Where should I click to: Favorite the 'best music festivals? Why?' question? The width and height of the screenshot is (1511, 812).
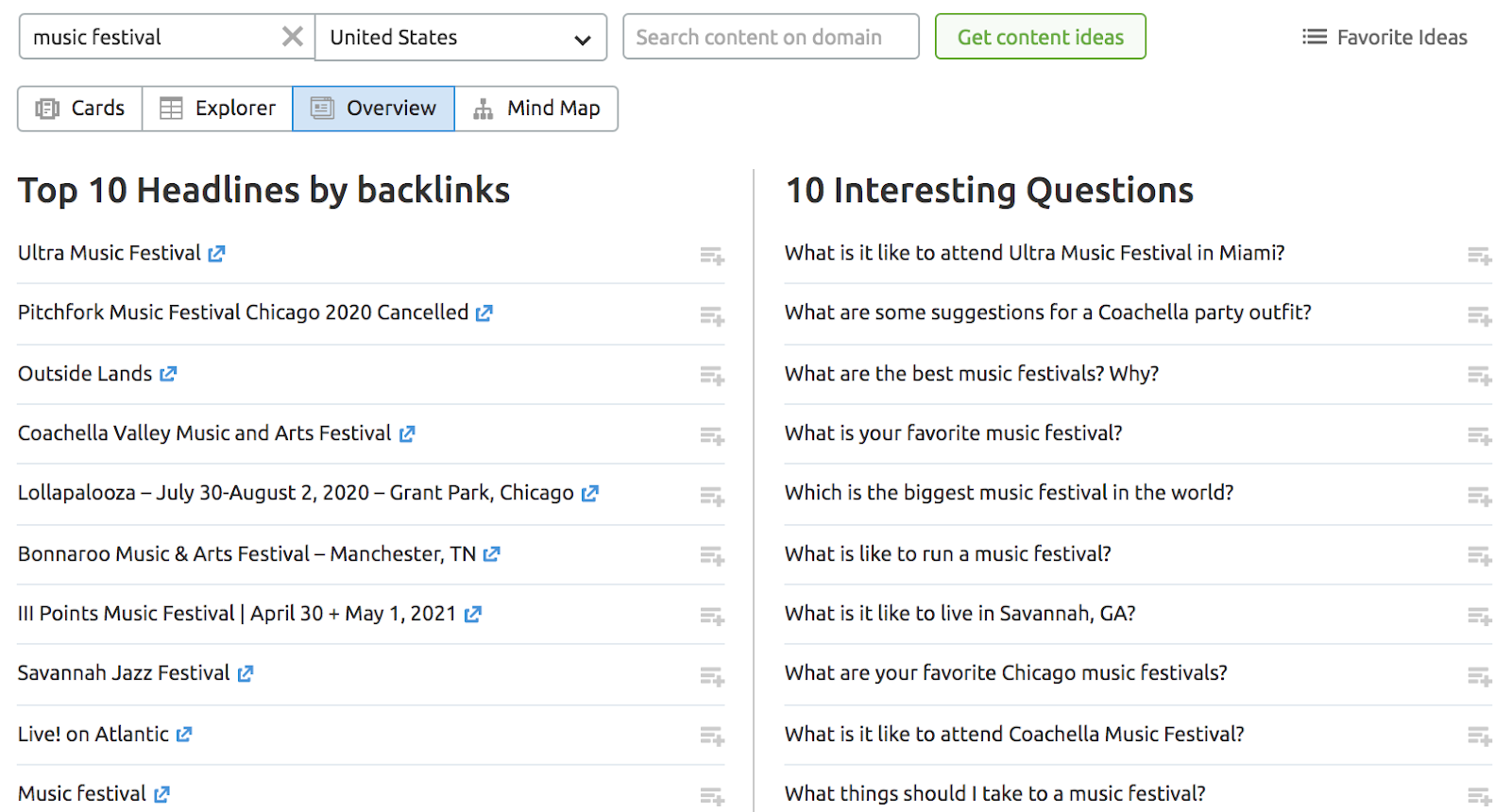tap(1480, 377)
